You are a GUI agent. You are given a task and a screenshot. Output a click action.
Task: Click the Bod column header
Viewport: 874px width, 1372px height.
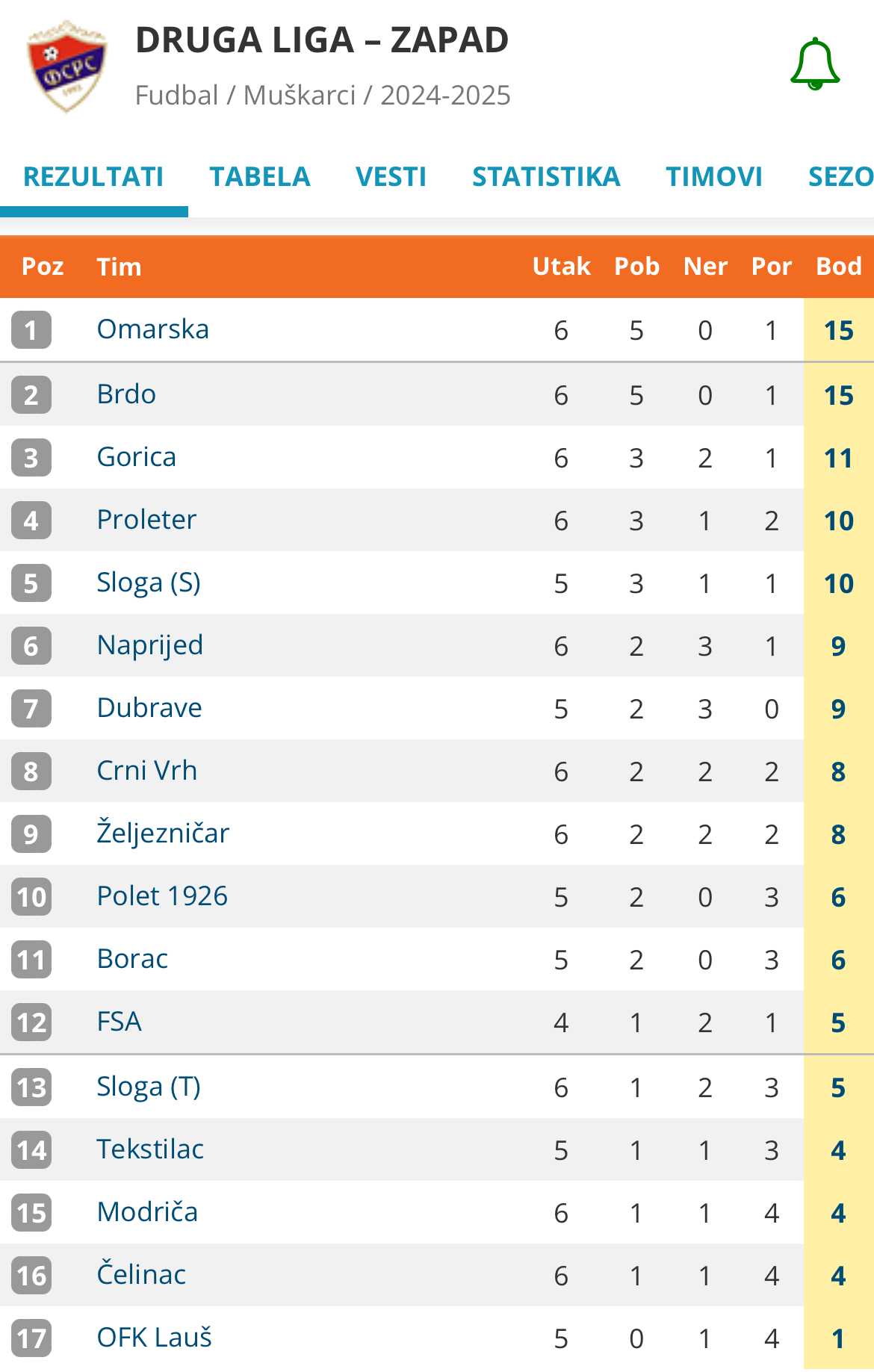point(838,267)
